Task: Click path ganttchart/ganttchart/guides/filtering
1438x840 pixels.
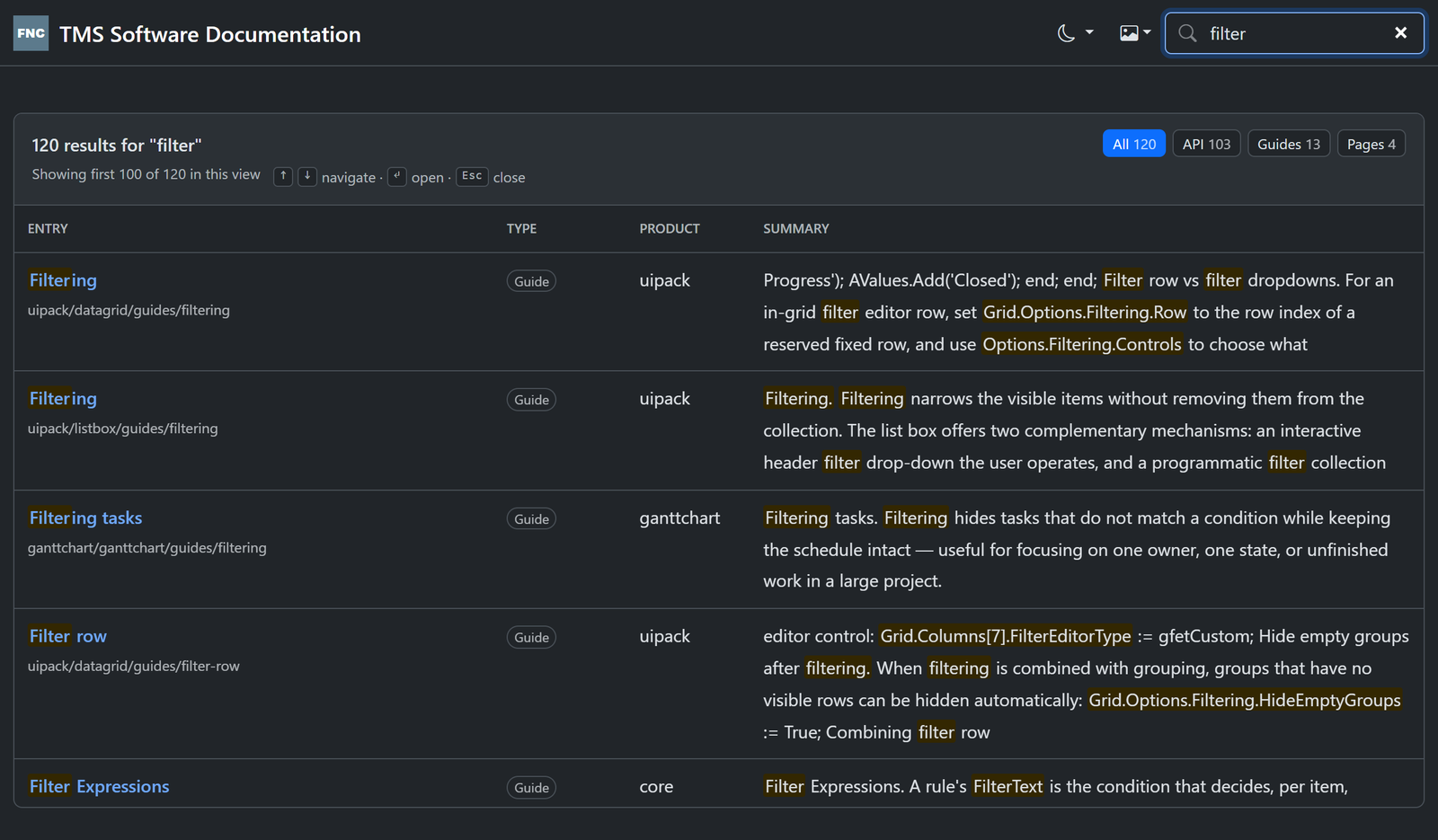Action: click(146, 547)
